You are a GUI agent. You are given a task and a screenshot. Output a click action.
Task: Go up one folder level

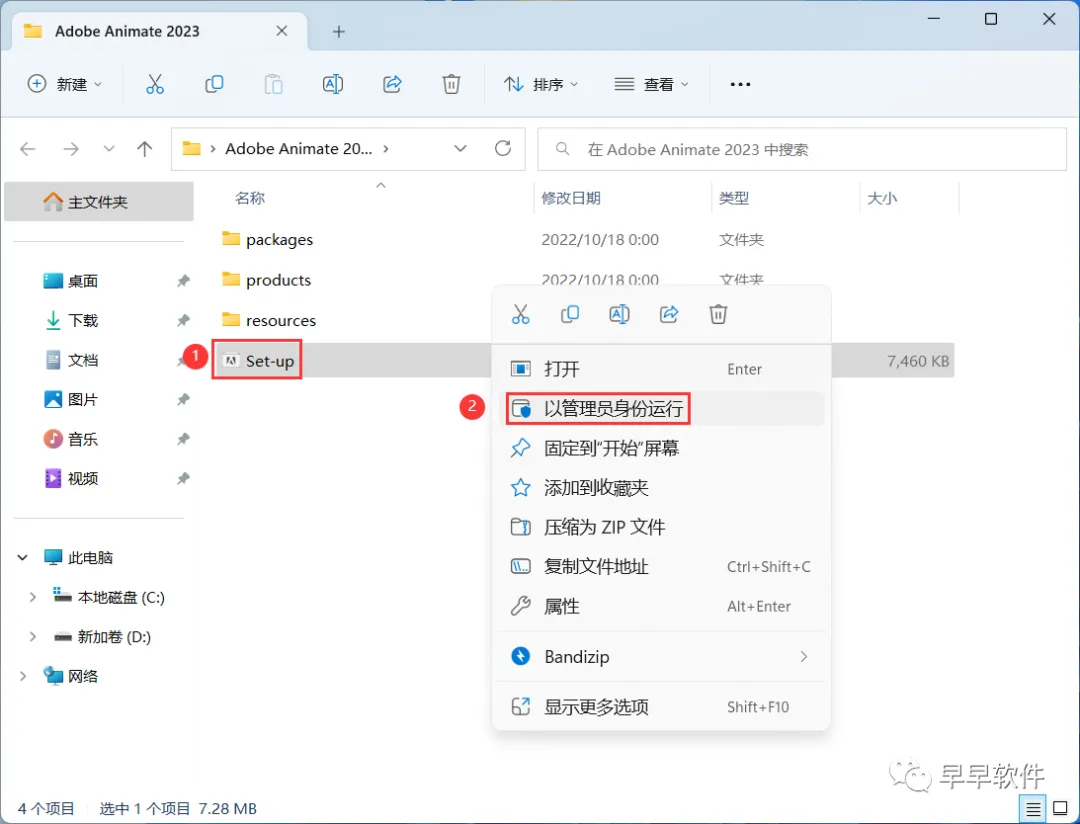coord(145,149)
